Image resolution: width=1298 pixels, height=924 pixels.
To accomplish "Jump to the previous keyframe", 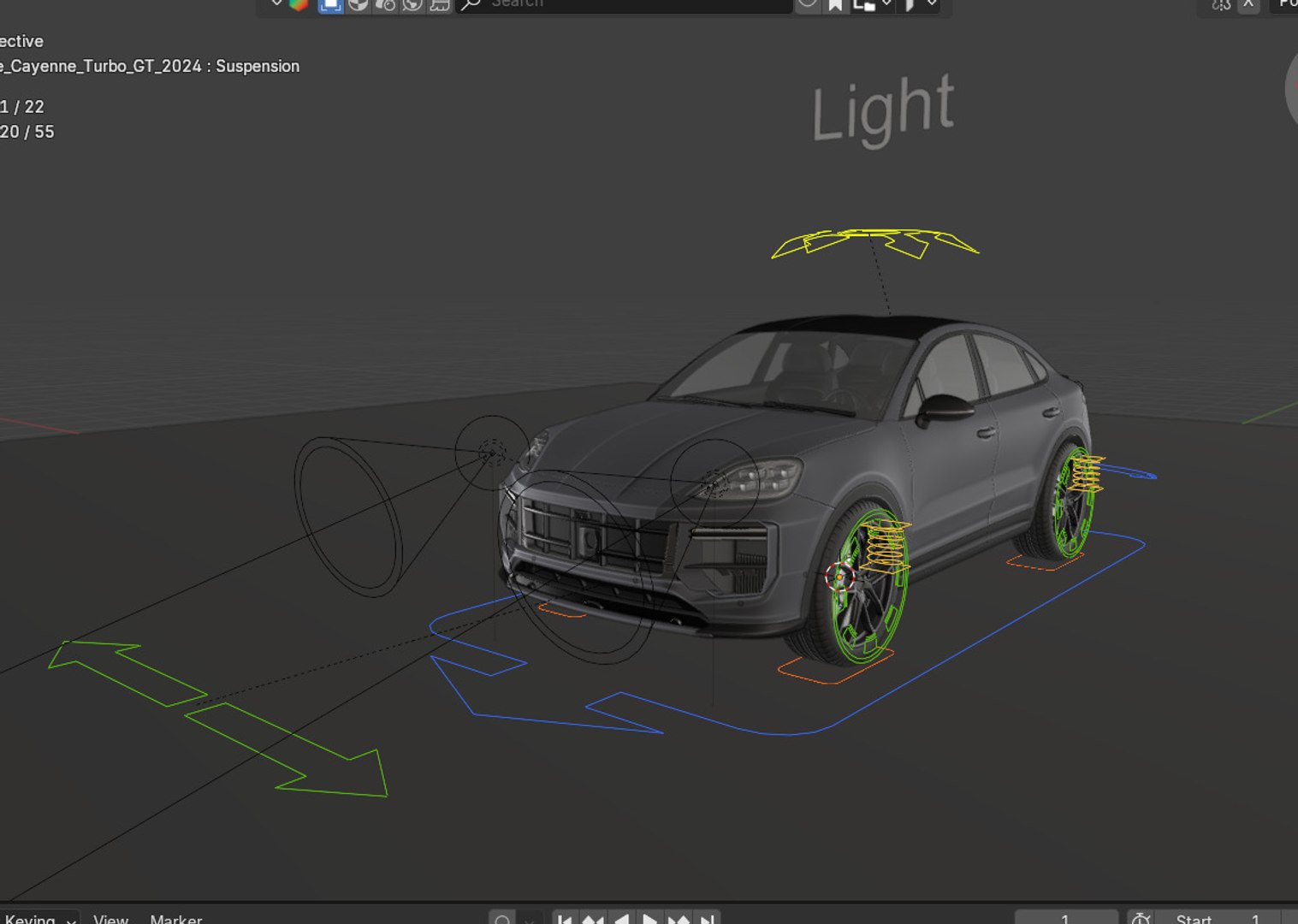I will tap(592, 919).
